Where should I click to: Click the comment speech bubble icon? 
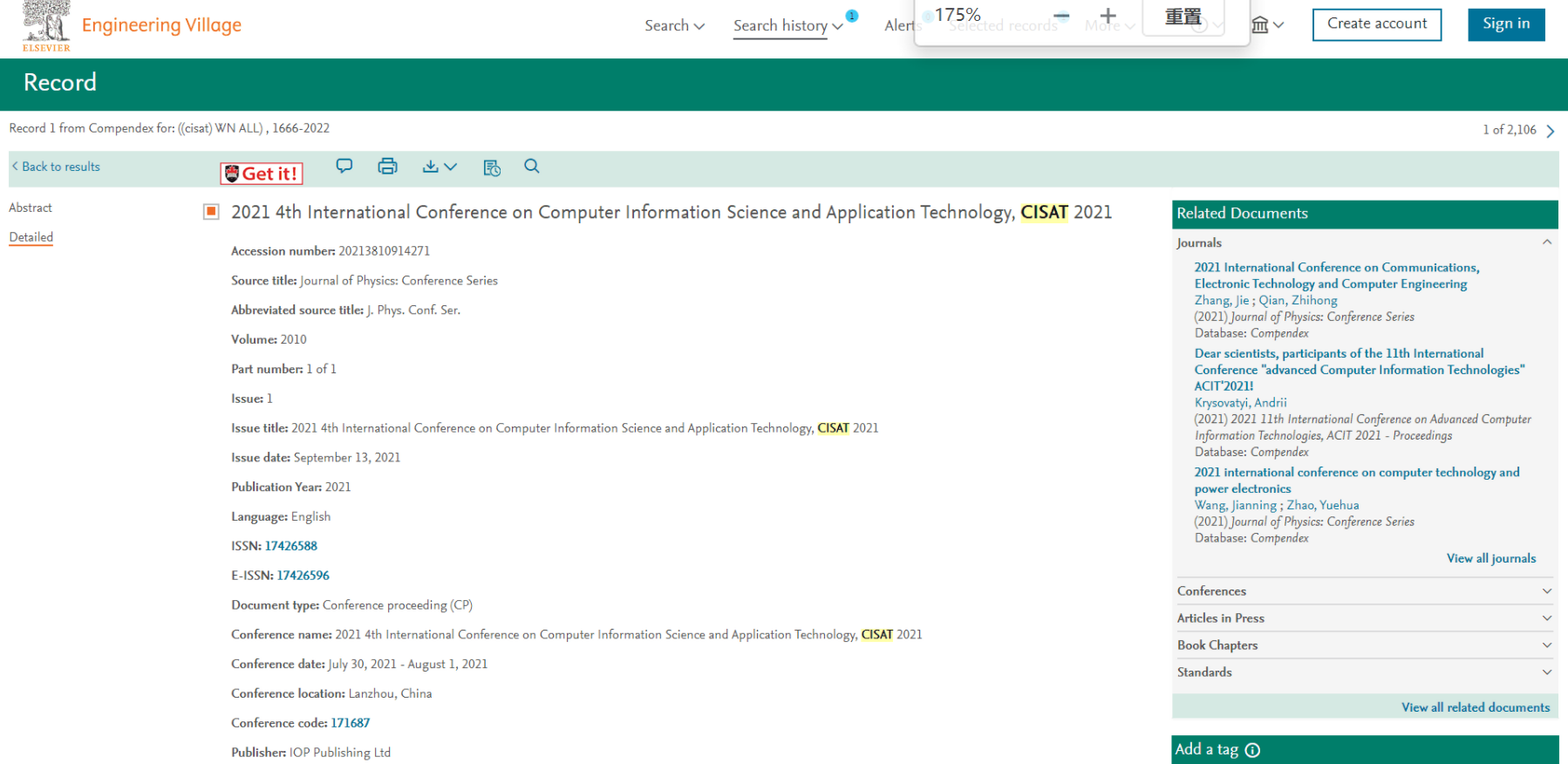[x=344, y=166]
